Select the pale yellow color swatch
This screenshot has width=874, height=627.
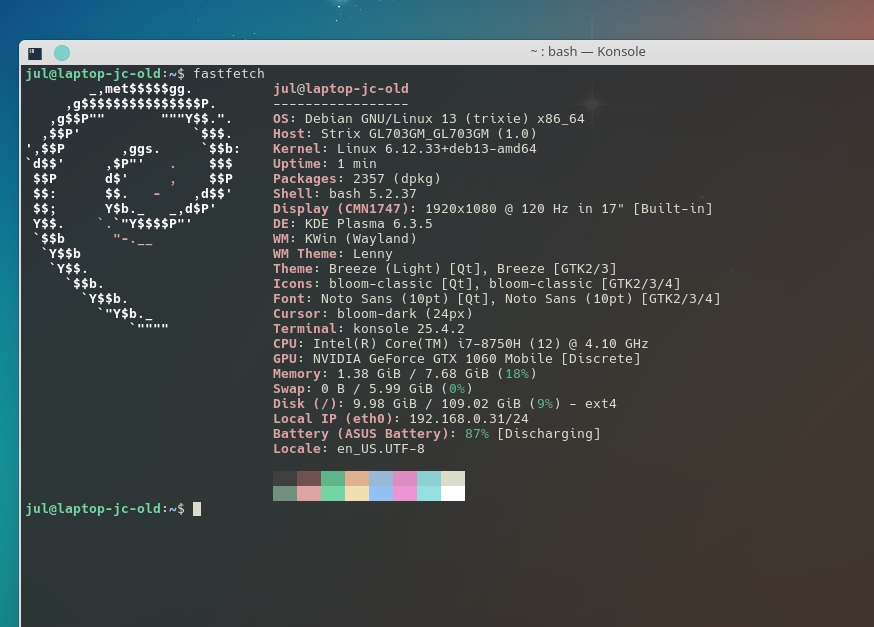pos(357,493)
